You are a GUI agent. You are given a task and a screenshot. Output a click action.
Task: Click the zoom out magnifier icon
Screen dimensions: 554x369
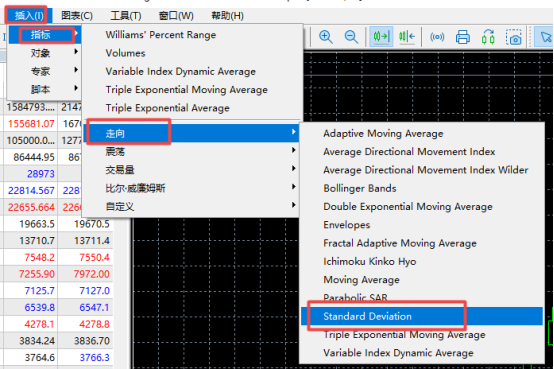(x=351, y=37)
